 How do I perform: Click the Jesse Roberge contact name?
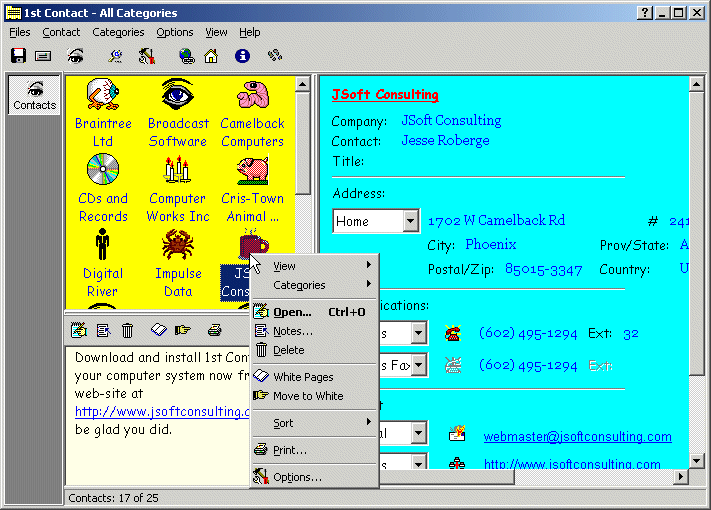pos(445,141)
